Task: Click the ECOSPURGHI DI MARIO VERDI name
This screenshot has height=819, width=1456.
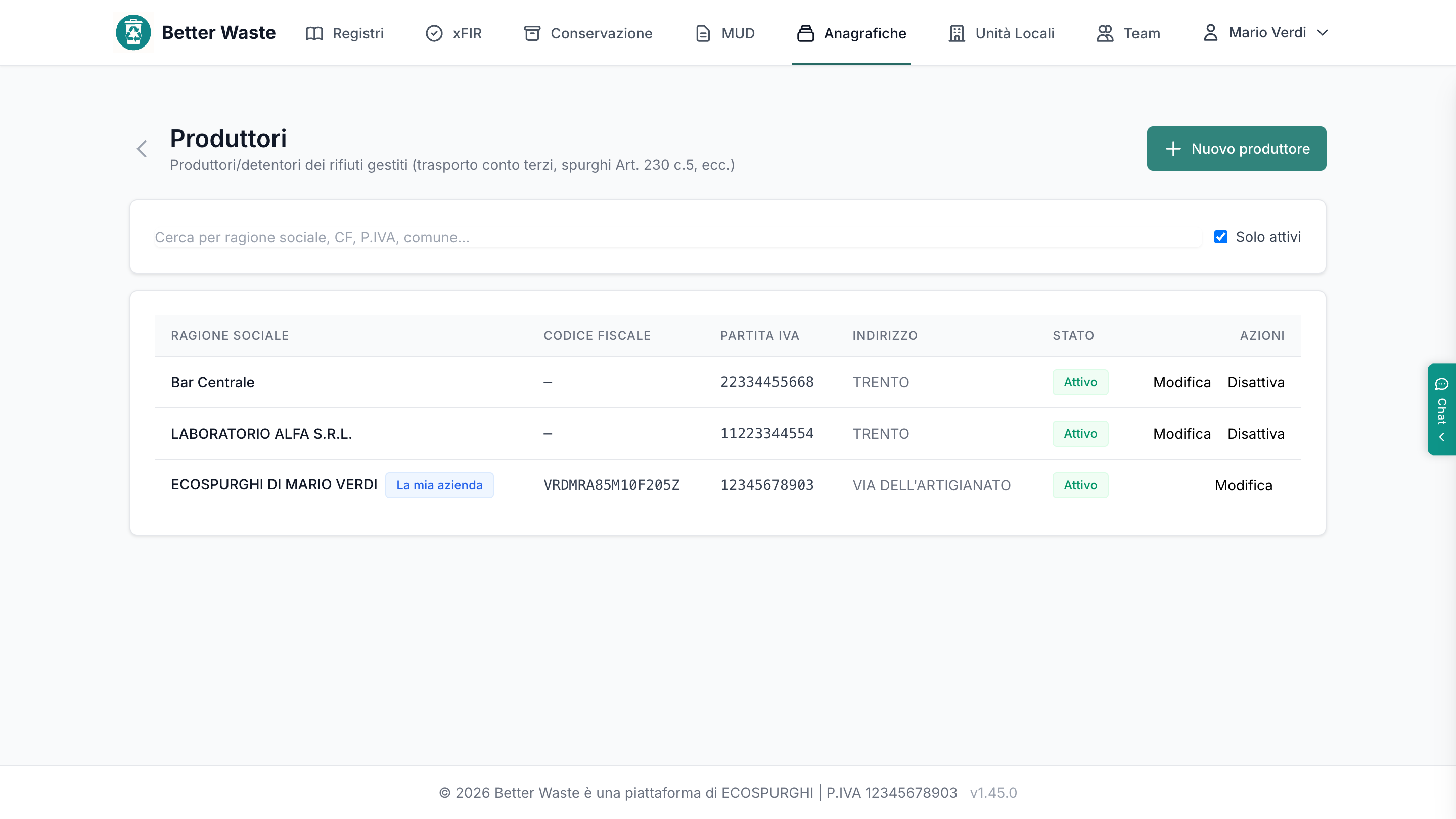Action: (274, 484)
